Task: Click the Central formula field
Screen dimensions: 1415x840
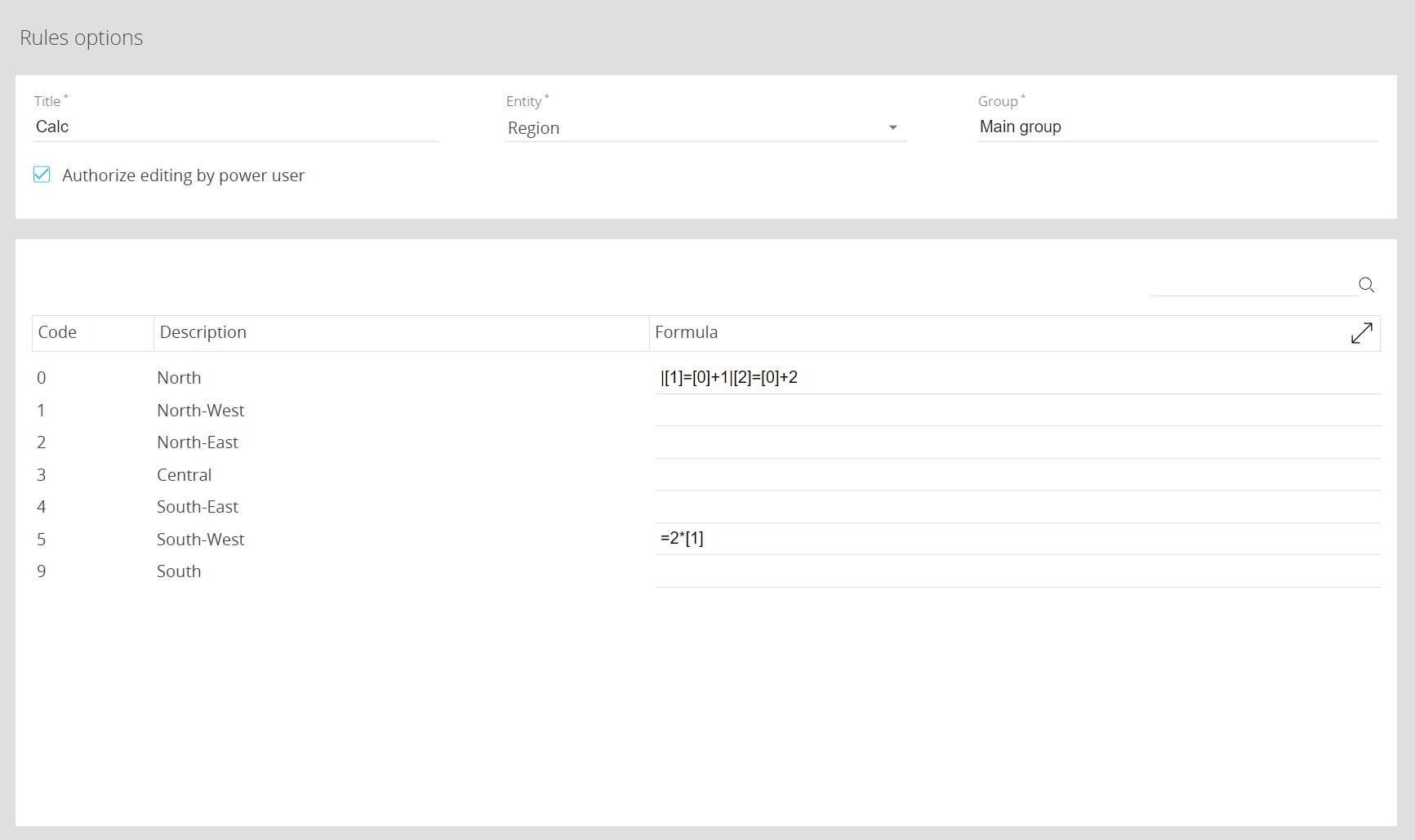Action: tap(1017, 475)
